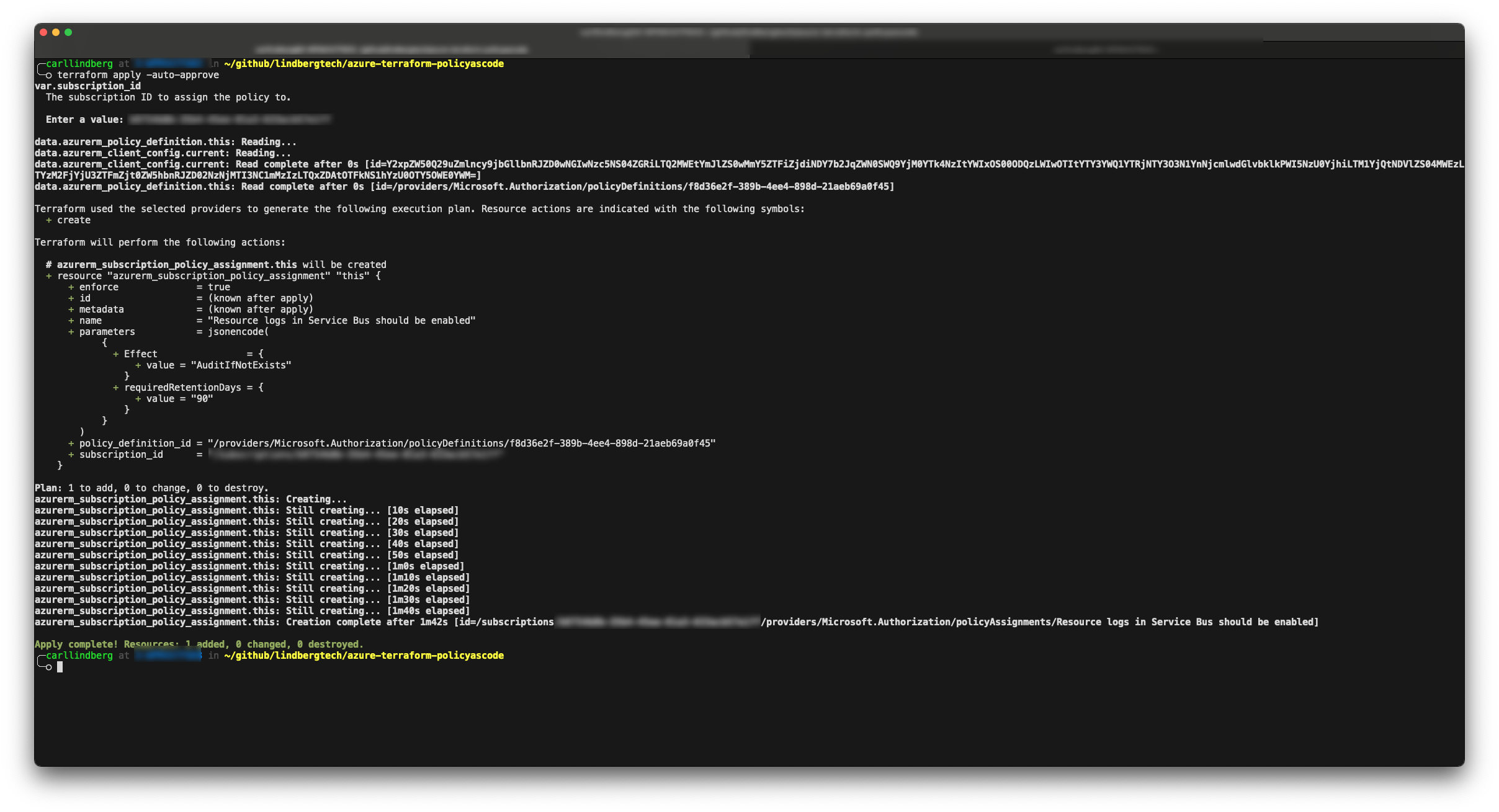Minimize the terminal using yellow button
The width and height of the screenshot is (1499, 812).
tap(56, 32)
